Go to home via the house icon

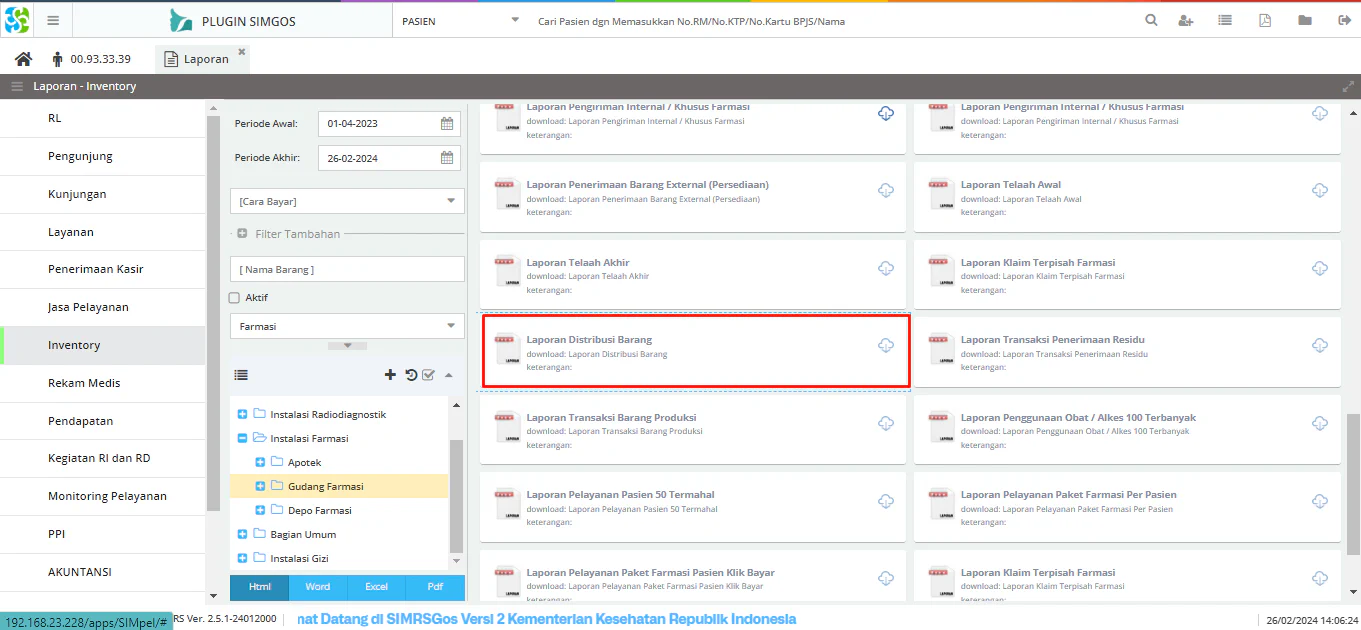23,59
